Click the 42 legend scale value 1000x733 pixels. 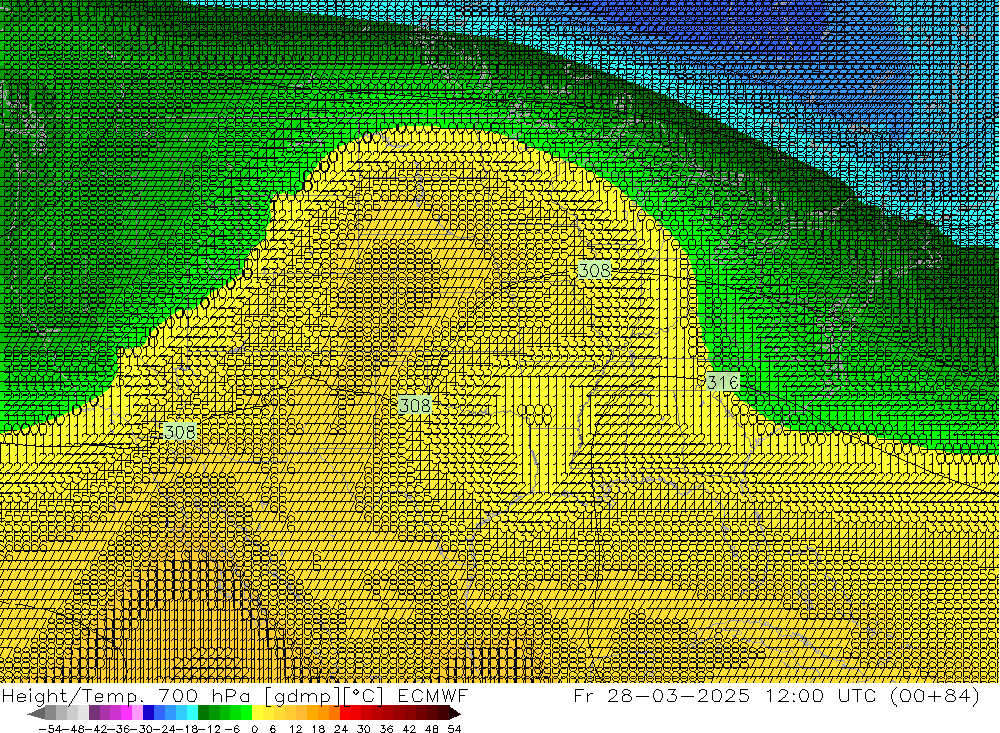[409, 729]
